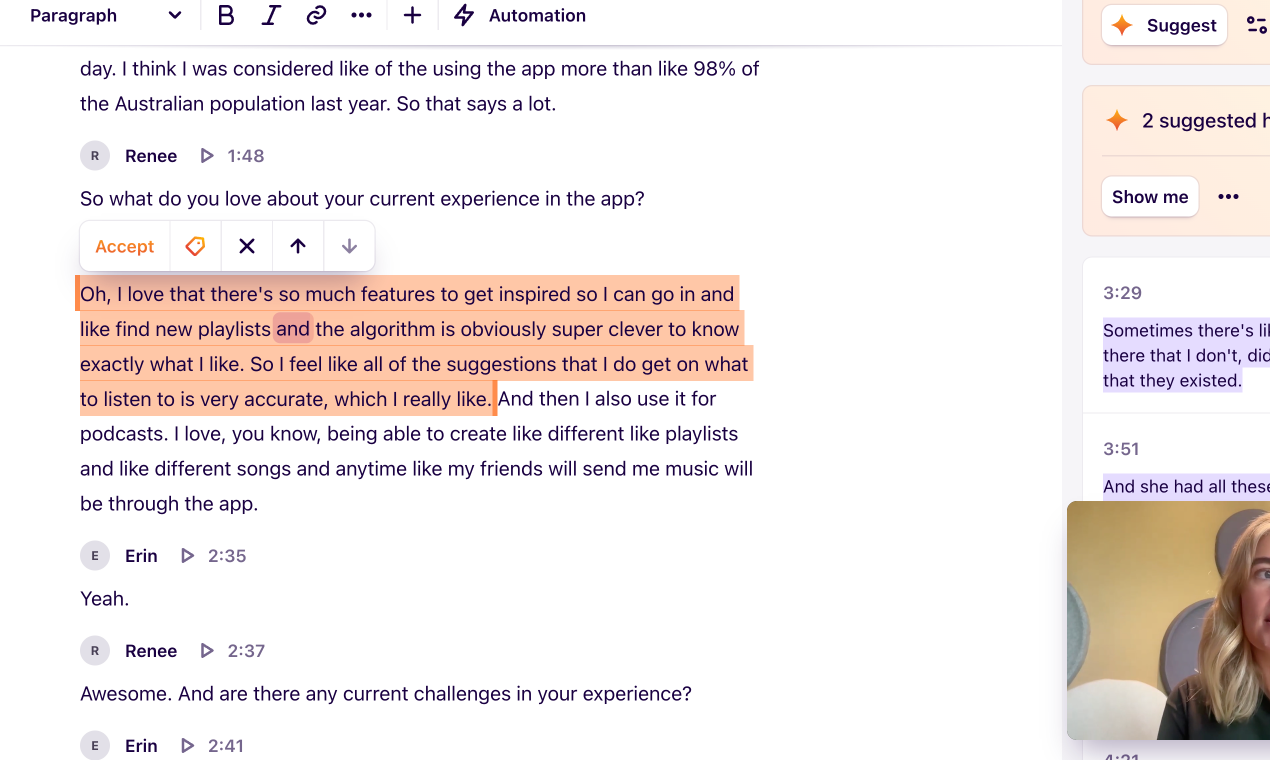1270x760 pixels.
Task: Play Renee's segment at 2:37
Action: tap(207, 651)
